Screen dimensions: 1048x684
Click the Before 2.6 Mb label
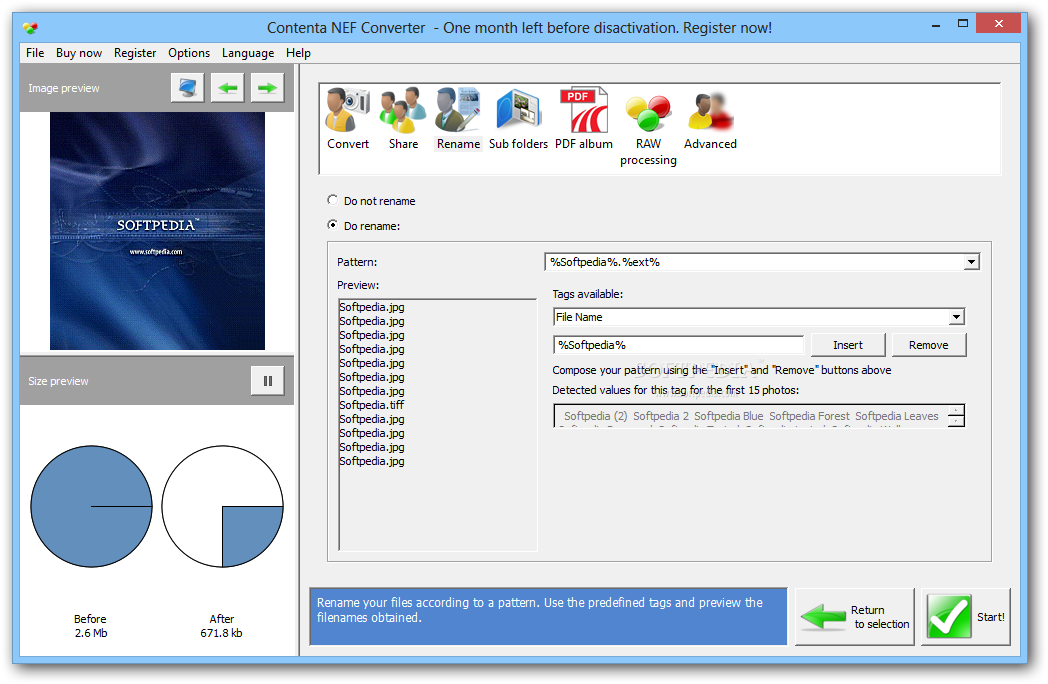pos(90,626)
